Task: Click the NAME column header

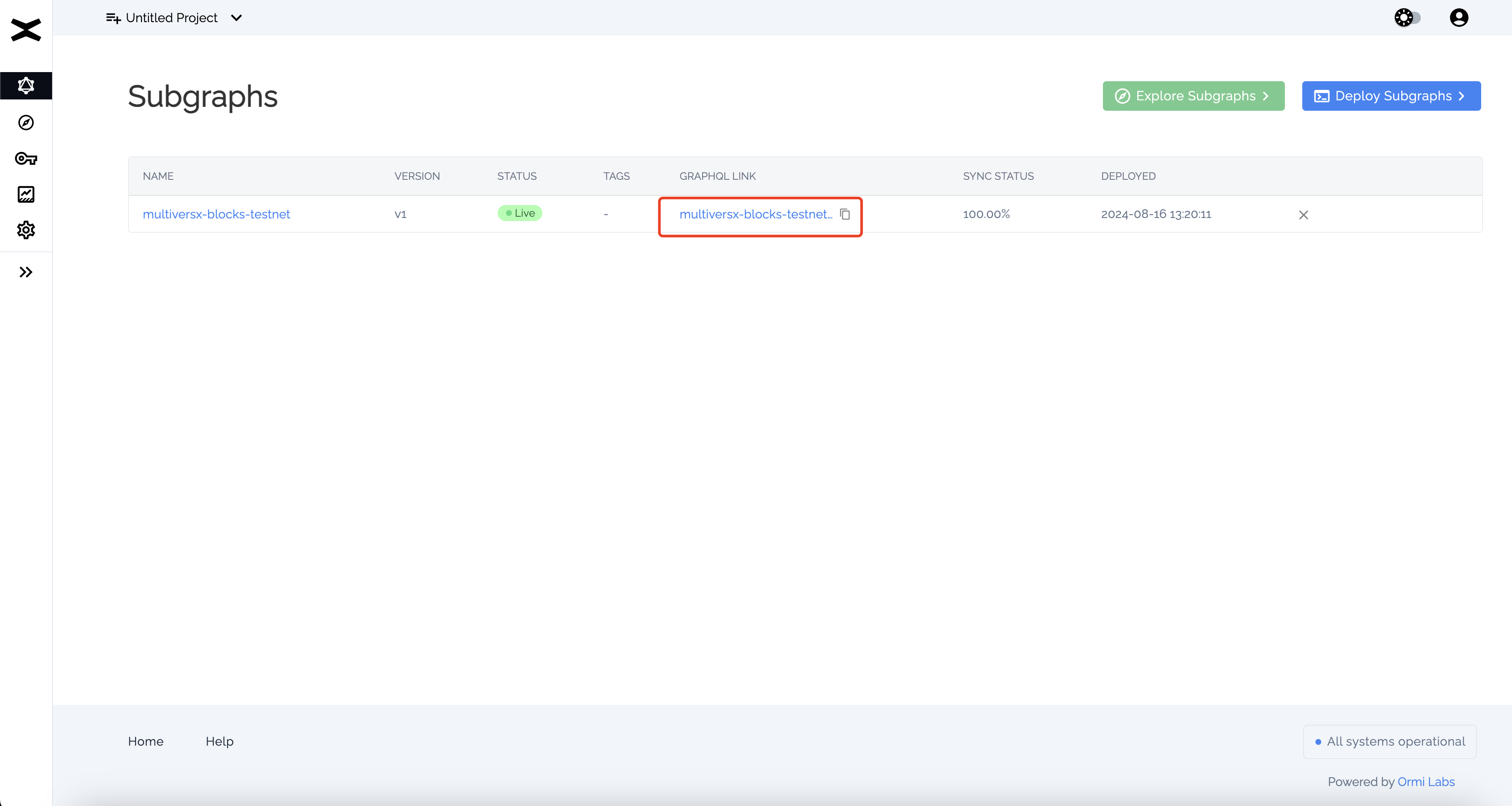Action: (x=158, y=176)
